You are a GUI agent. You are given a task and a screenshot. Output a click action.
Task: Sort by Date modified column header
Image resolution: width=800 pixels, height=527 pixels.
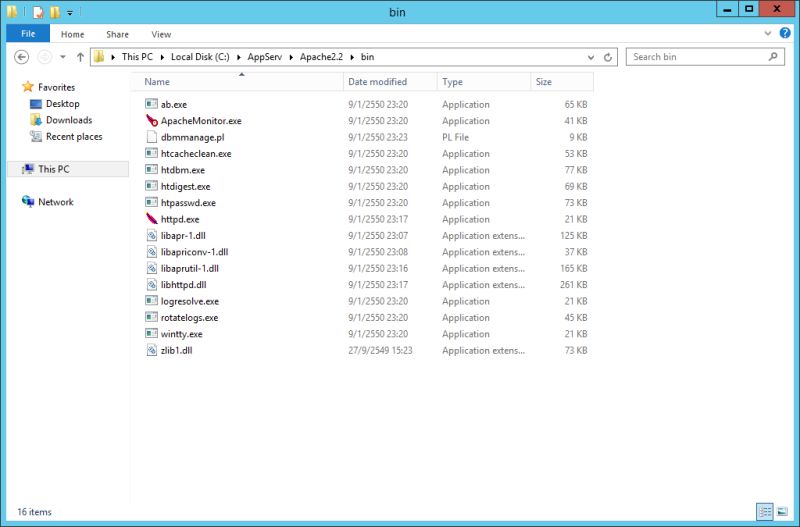[x=390, y=82]
